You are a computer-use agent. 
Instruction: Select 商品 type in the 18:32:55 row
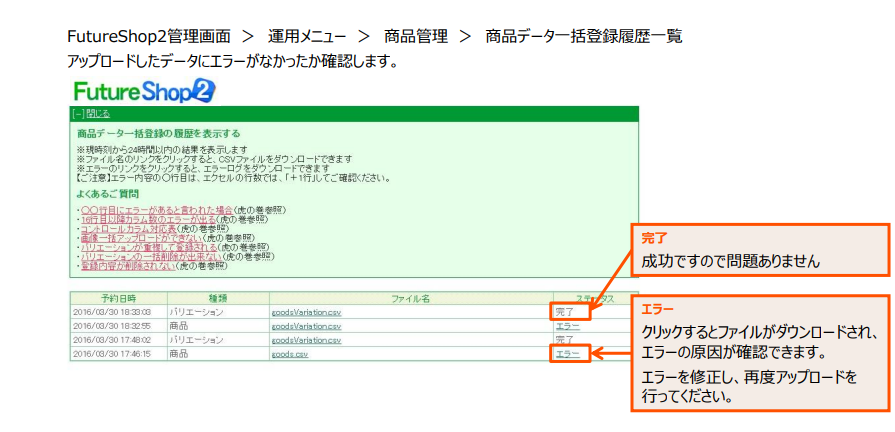click(x=179, y=326)
